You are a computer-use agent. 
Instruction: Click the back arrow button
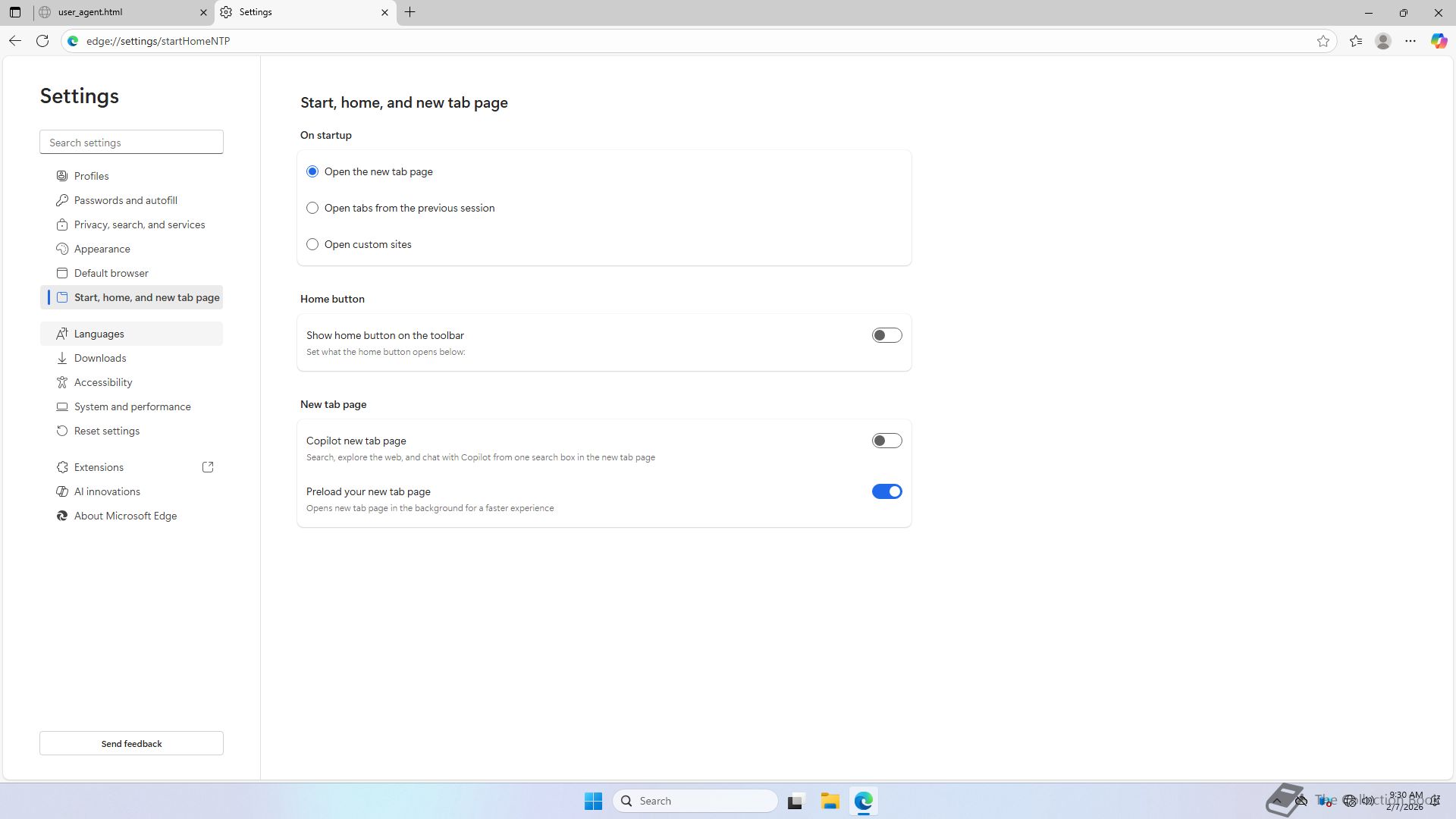pyautogui.click(x=15, y=41)
